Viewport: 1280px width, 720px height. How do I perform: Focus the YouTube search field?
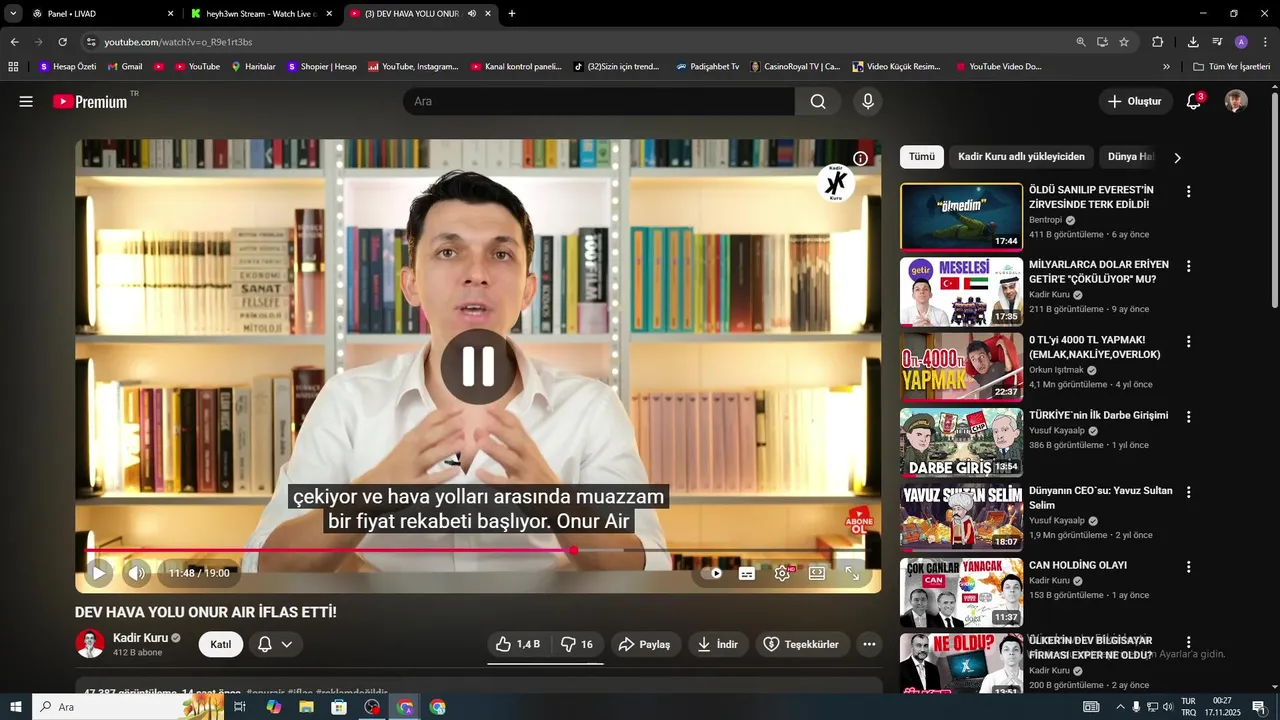(598, 101)
